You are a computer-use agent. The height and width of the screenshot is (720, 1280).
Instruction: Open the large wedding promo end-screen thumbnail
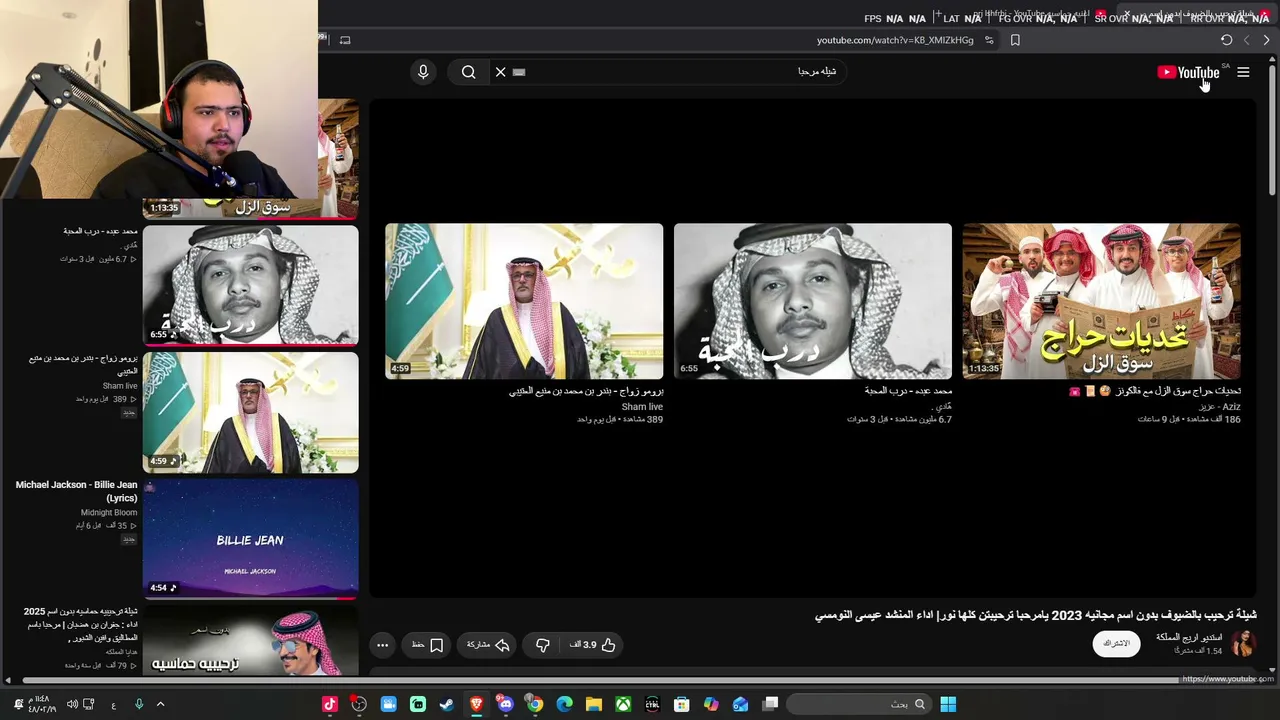pyautogui.click(x=524, y=301)
